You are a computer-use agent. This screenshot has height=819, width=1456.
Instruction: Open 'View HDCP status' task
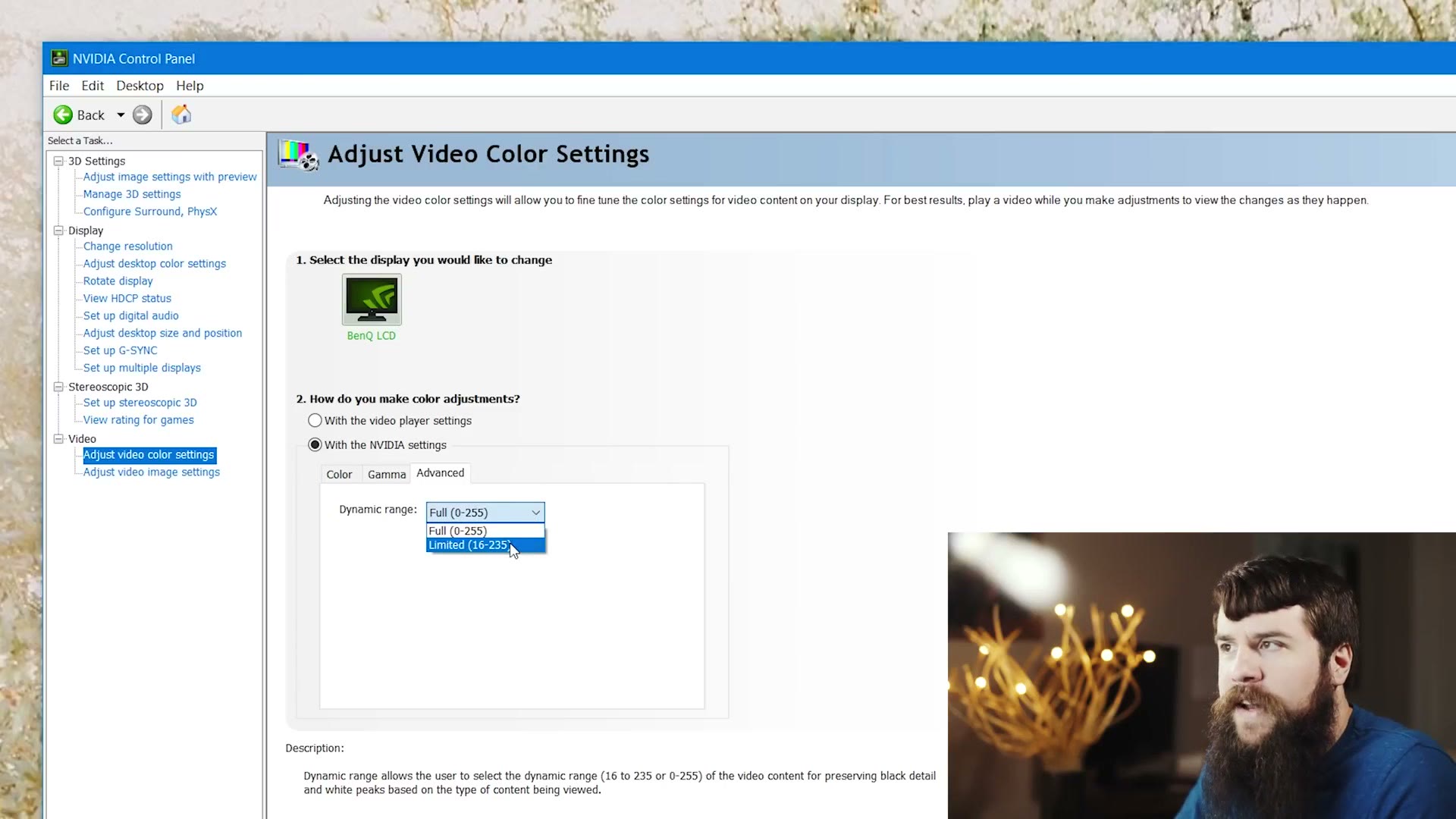127,299
